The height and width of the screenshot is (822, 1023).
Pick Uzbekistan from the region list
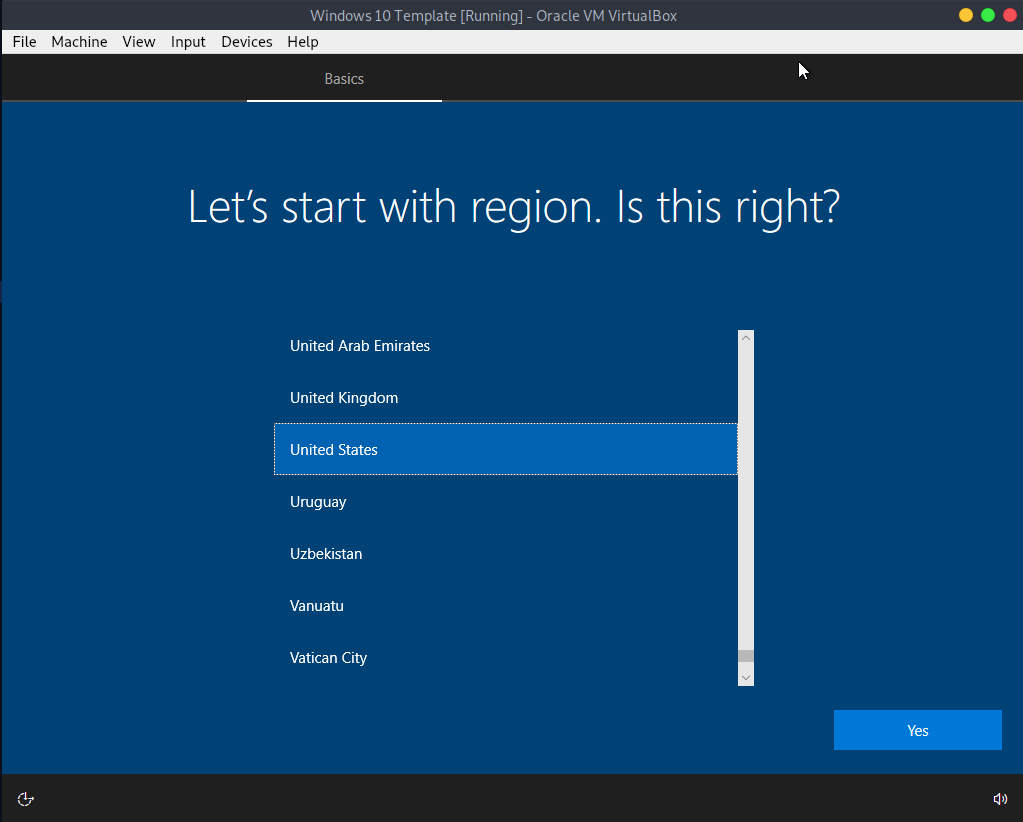(x=506, y=553)
